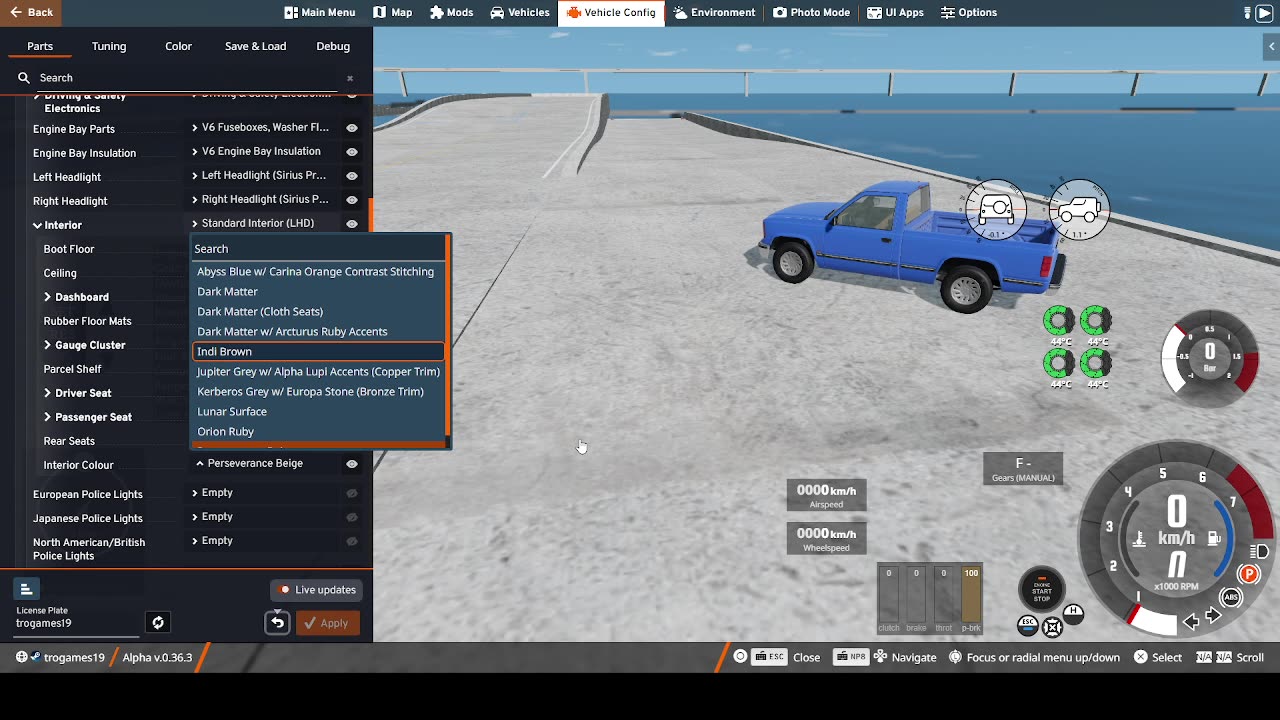Collapse the Interior tree node
Screen dimensions: 1280x720
(x=37, y=225)
